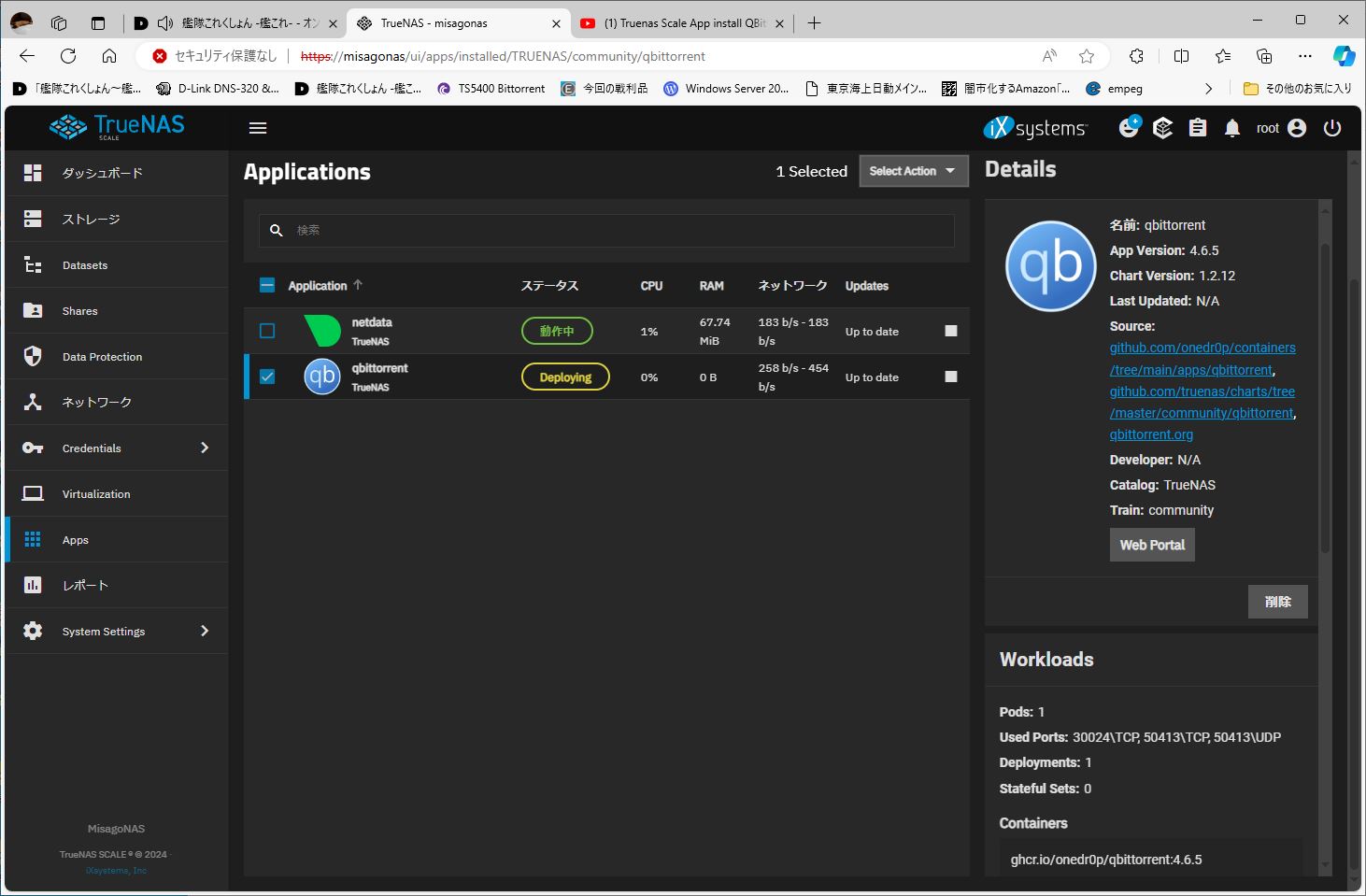Image resolution: width=1366 pixels, height=896 pixels.
Task: Click the browser home icon
Action: click(109, 56)
